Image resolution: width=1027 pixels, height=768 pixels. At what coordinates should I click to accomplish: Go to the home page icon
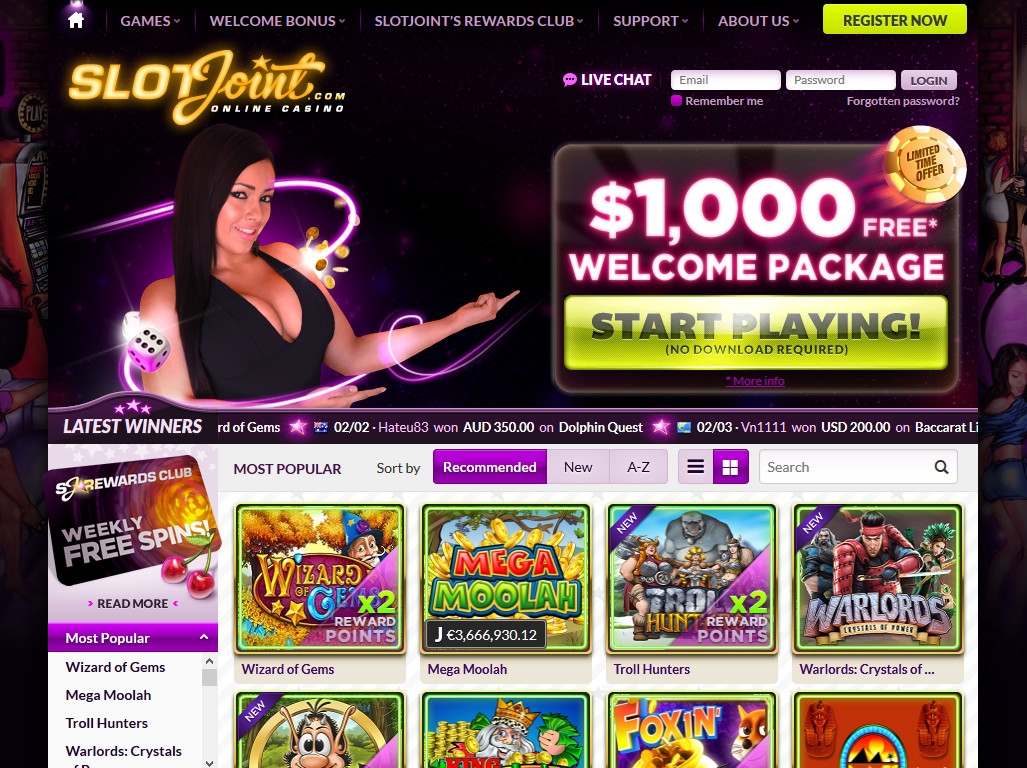(x=76, y=20)
